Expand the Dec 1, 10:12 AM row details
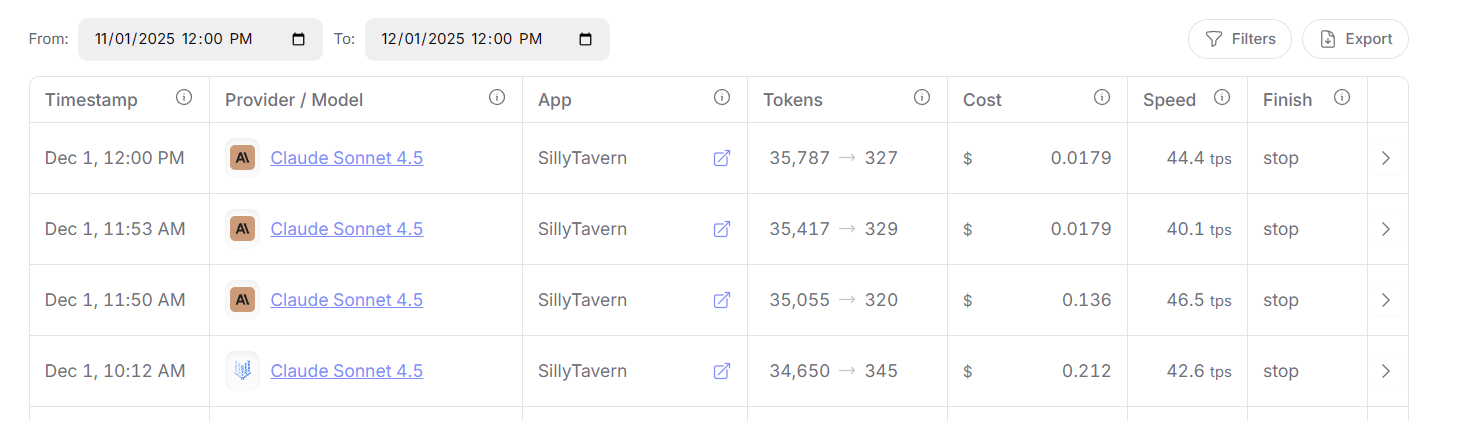 coord(1386,371)
